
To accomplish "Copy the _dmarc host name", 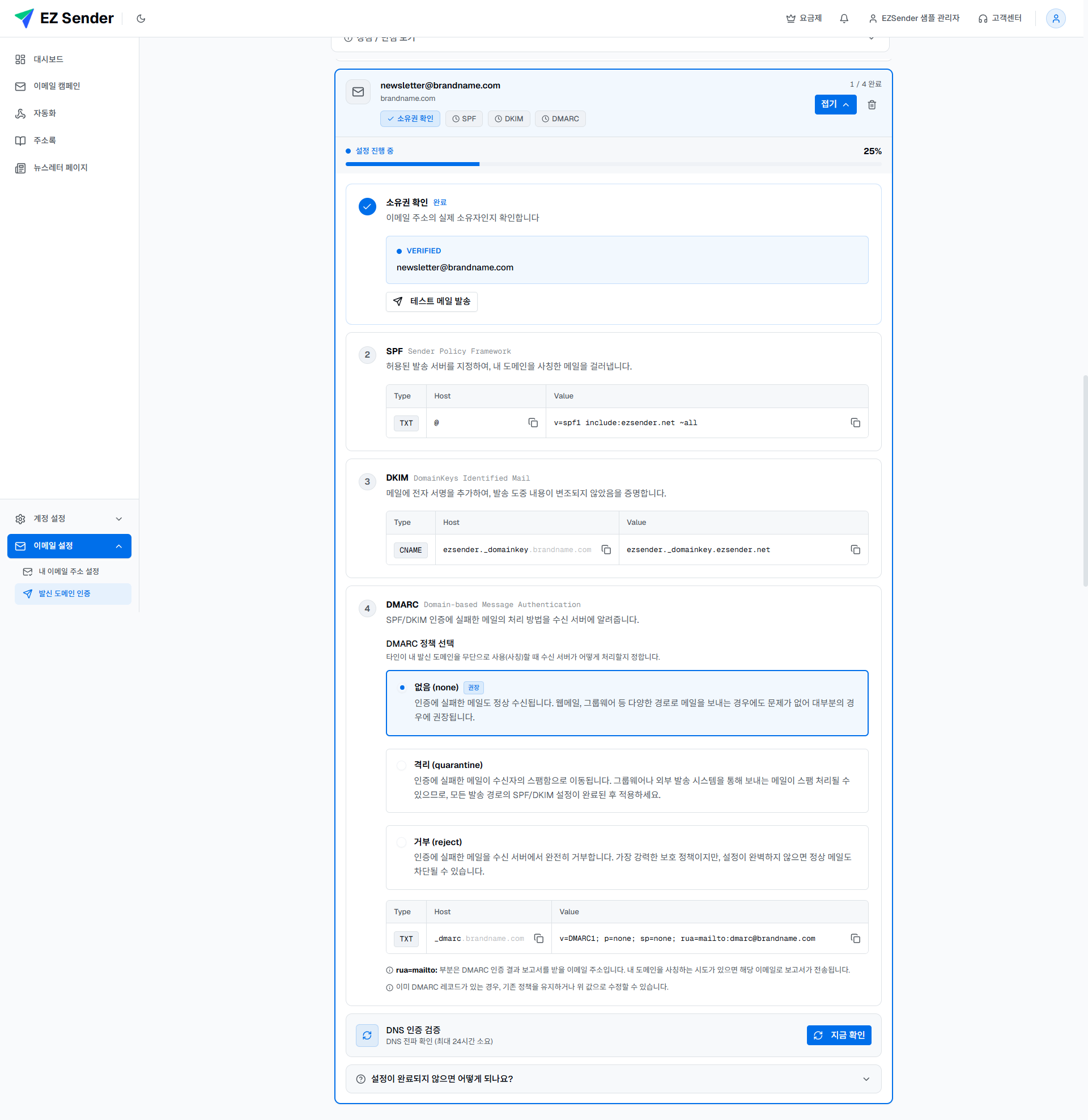I will tap(538, 938).
